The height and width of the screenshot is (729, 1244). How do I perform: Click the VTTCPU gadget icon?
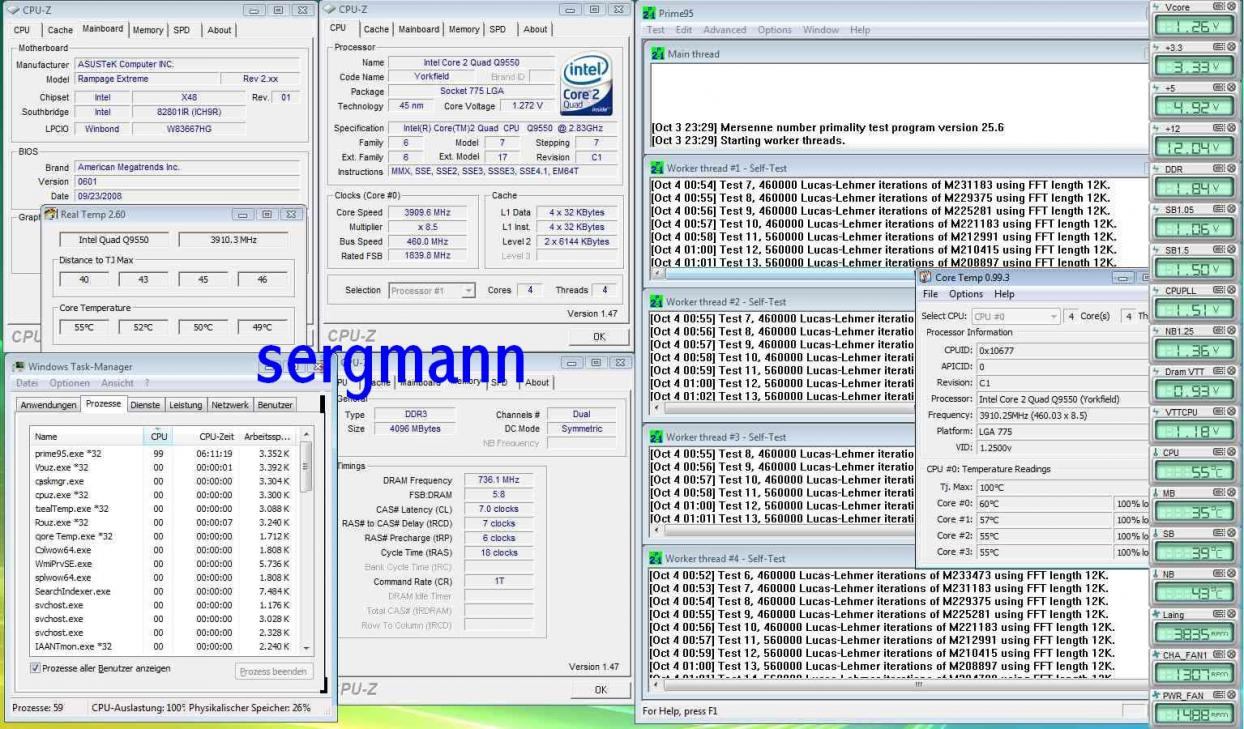pyautogui.click(x=1157, y=411)
